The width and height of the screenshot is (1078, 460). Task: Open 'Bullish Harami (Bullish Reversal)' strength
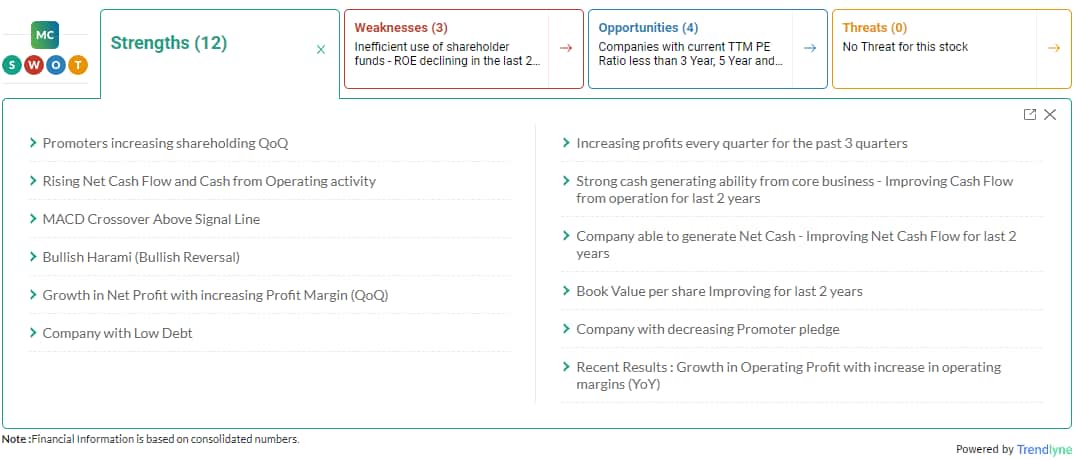tap(141, 257)
